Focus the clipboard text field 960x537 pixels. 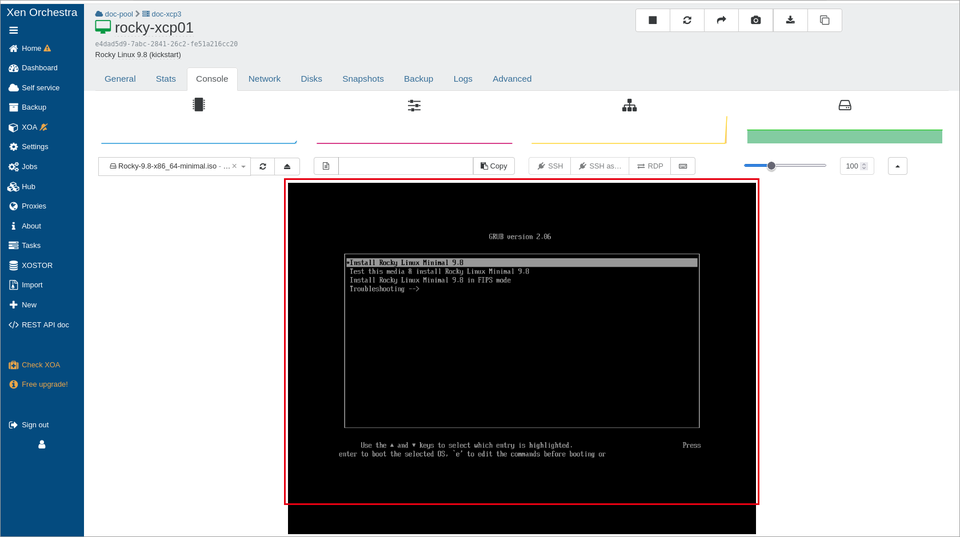pos(405,167)
